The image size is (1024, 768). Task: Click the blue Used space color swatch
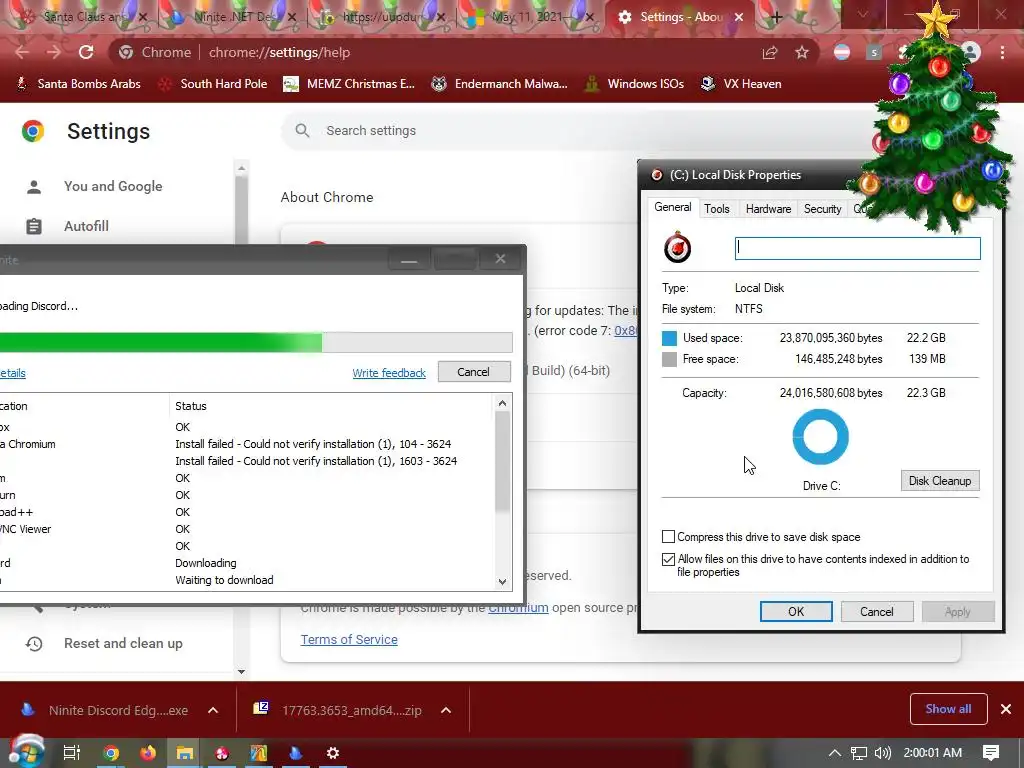669,338
